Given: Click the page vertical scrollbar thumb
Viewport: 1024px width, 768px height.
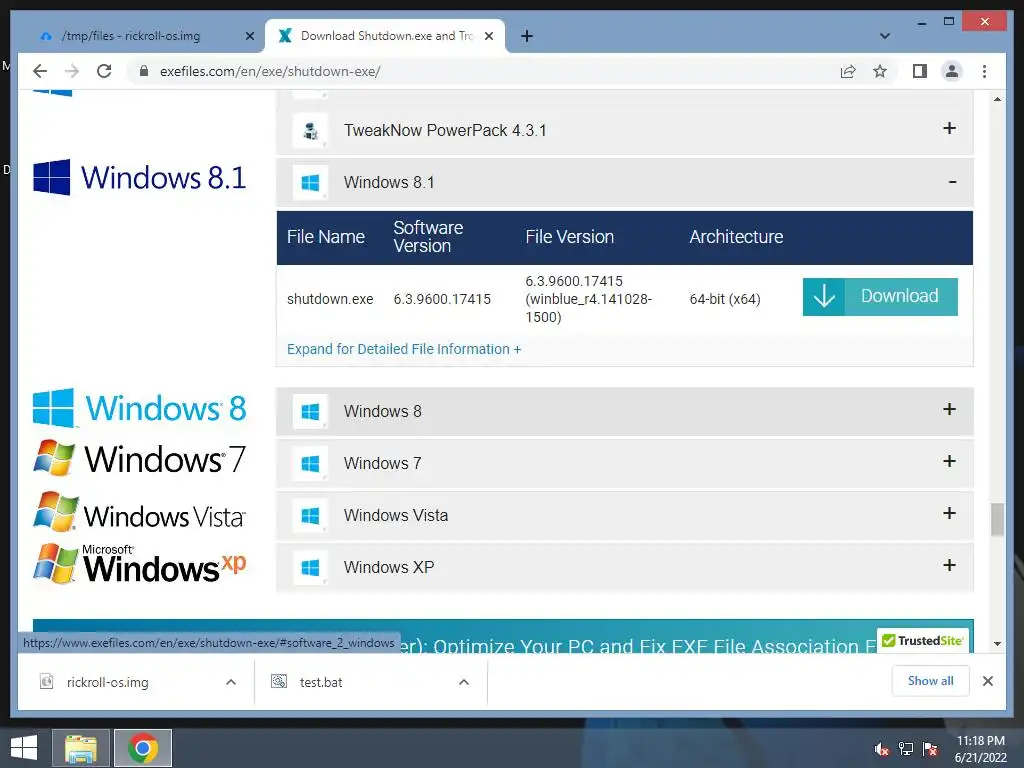Looking at the screenshot, I should point(997,519).
